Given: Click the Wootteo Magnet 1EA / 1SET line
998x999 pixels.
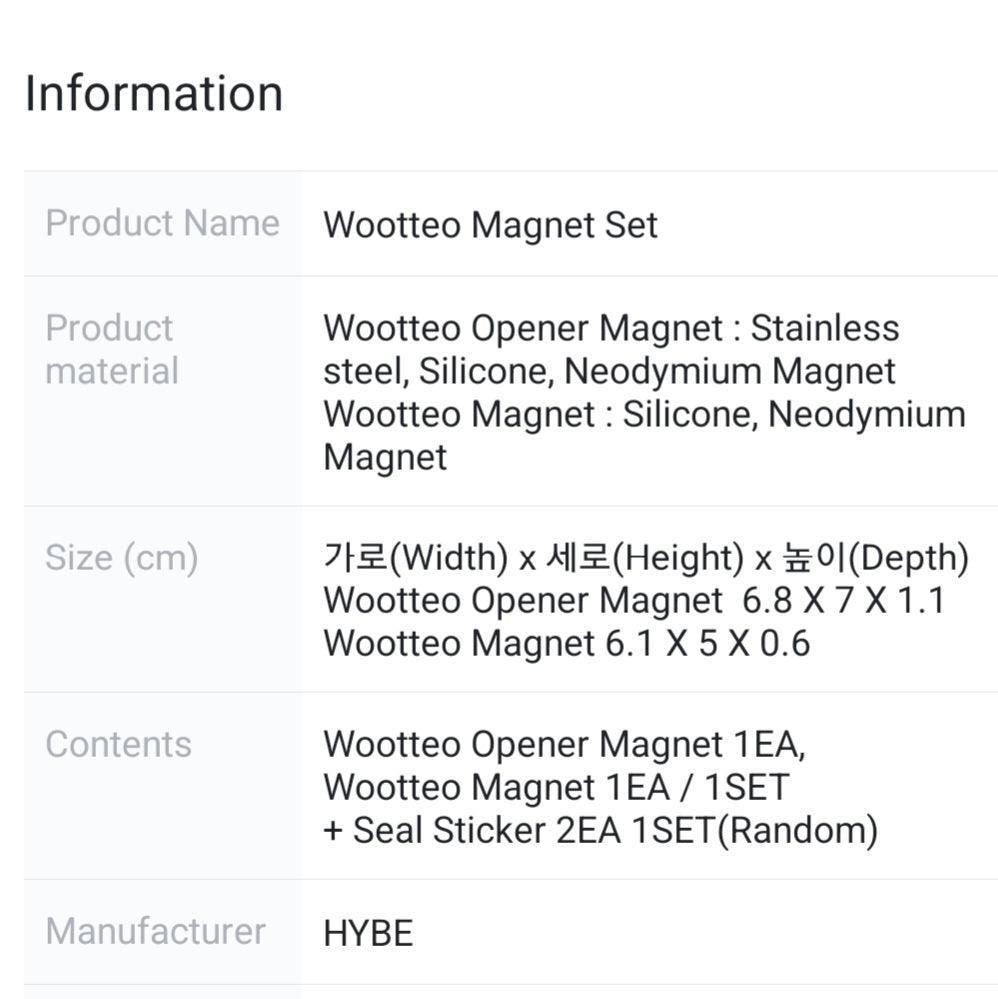Looking at the screenshot, I should [555, 787].
